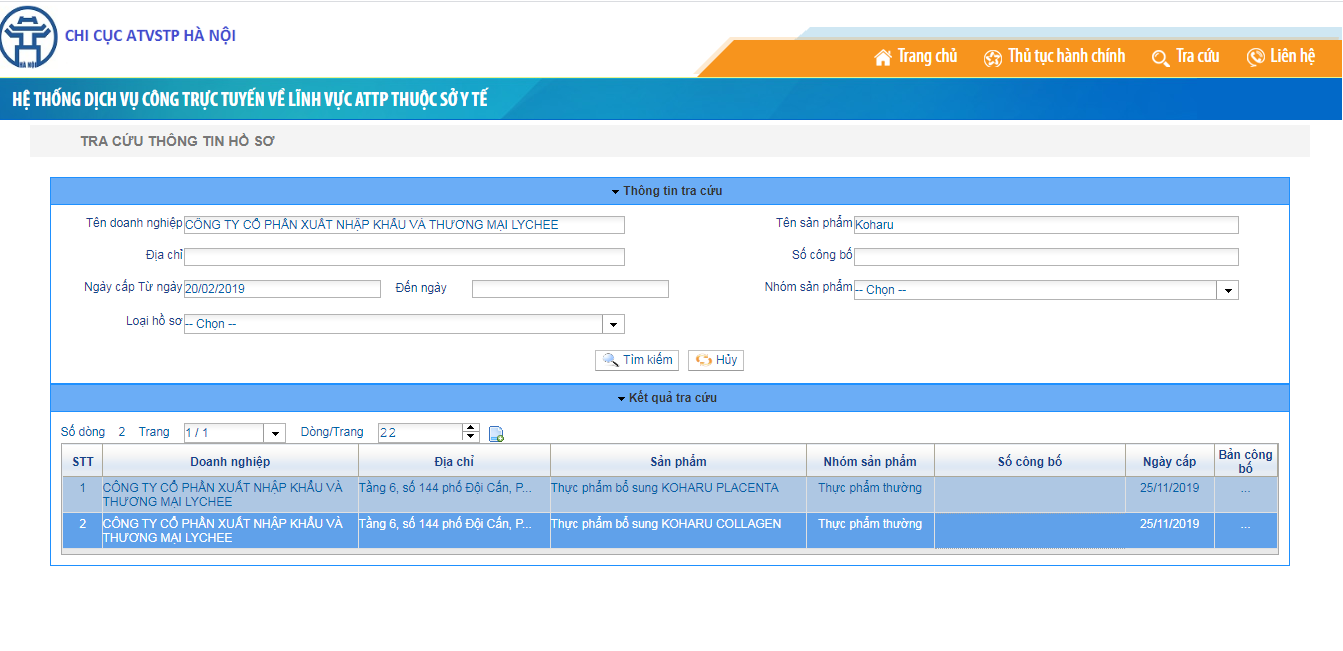Focus the Địa chỉ input field
1343x651 pixels.
tap(404, 257)
